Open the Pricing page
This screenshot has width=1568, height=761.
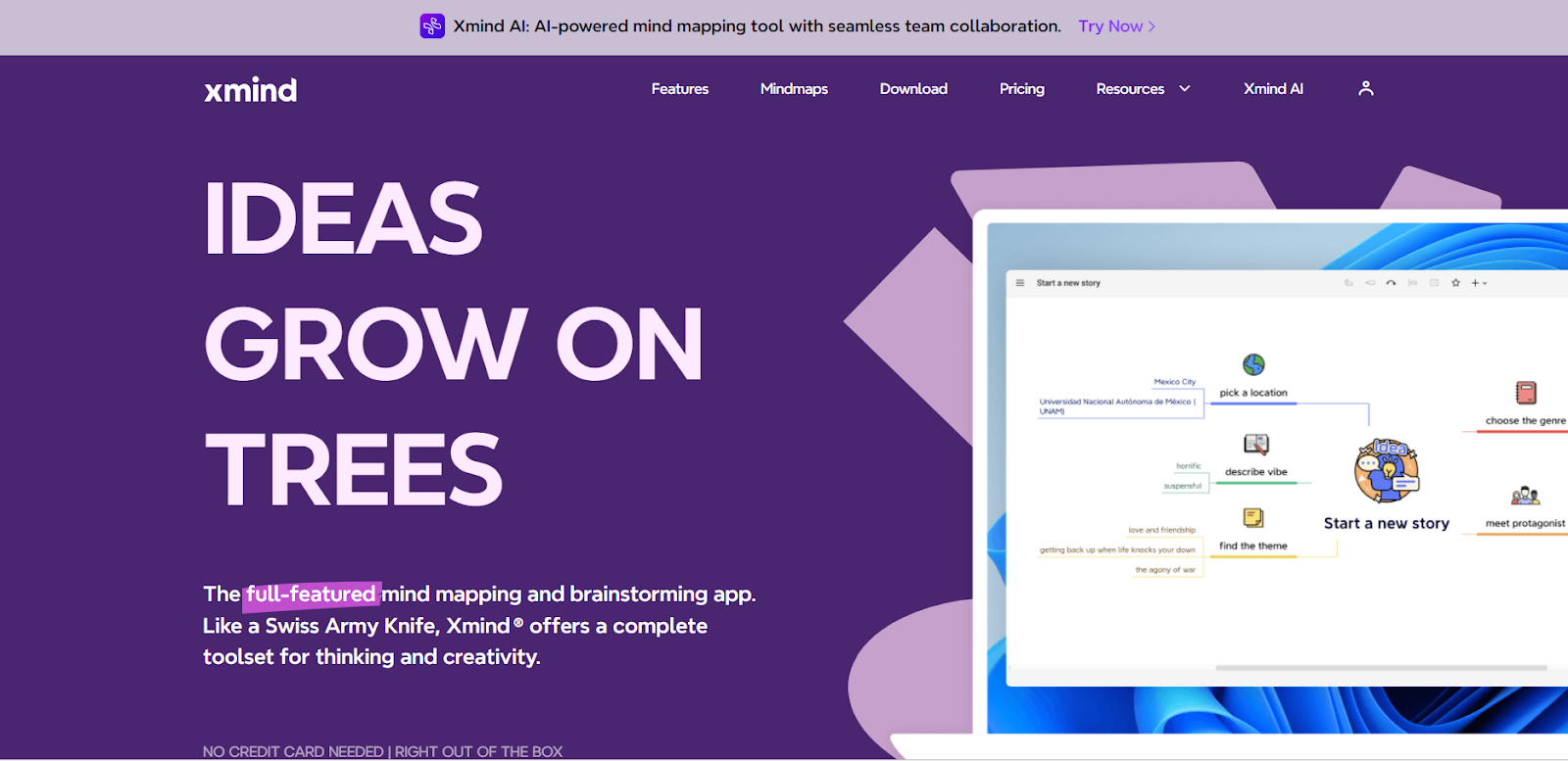(1022, 88)
